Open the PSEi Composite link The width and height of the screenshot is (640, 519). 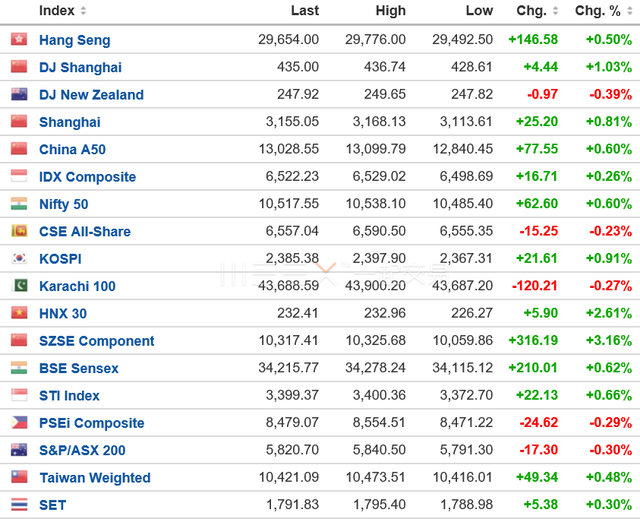pyautogui.click(x=92, y=423)
